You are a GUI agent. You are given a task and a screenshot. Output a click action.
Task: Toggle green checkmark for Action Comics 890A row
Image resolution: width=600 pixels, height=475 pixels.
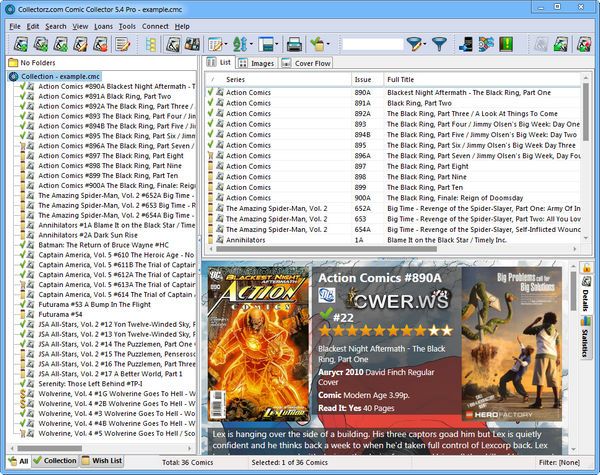pyautogui.click(x=211, y=91)
